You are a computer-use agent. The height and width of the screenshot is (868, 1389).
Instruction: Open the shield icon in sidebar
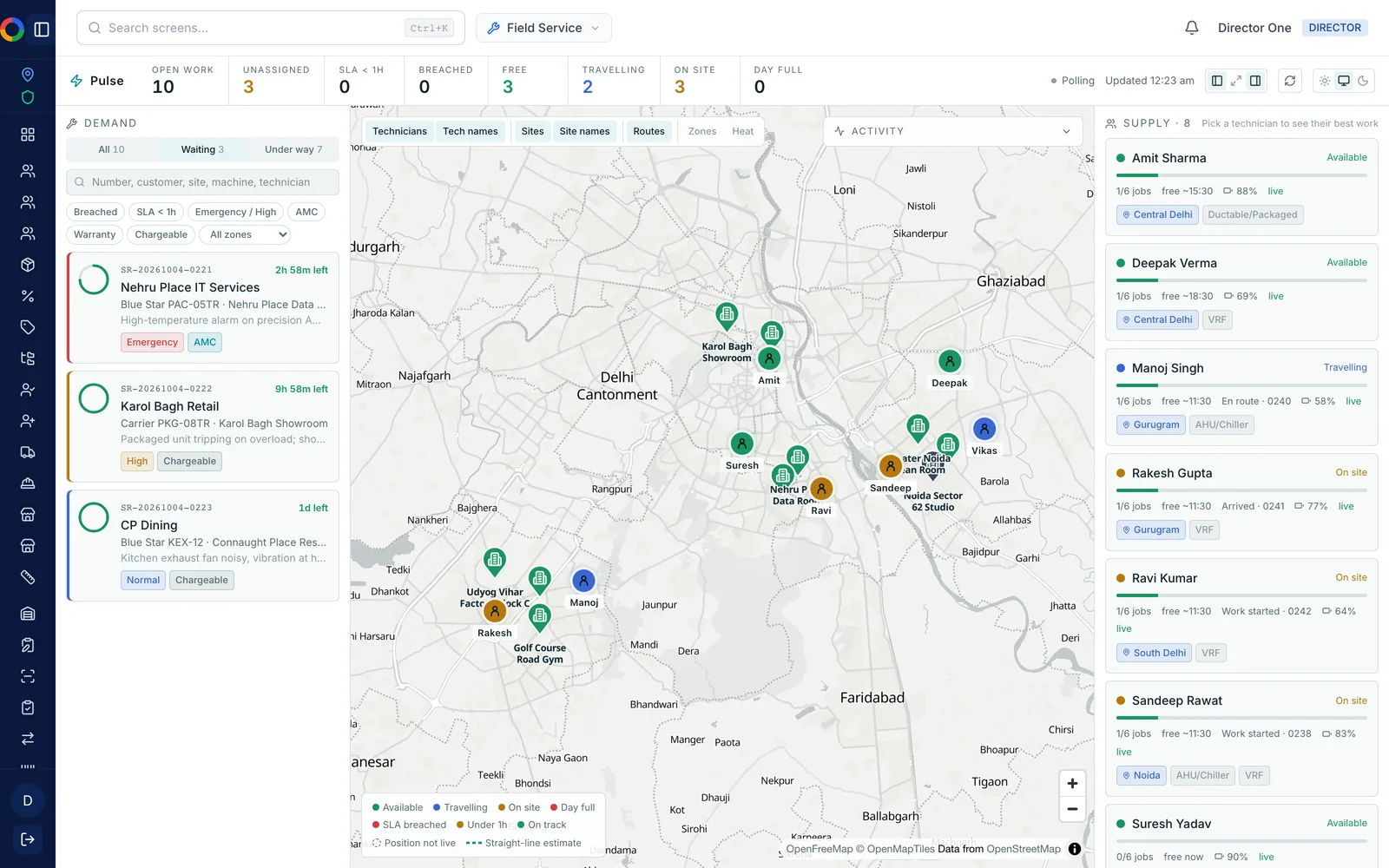[x=28, y=97]
